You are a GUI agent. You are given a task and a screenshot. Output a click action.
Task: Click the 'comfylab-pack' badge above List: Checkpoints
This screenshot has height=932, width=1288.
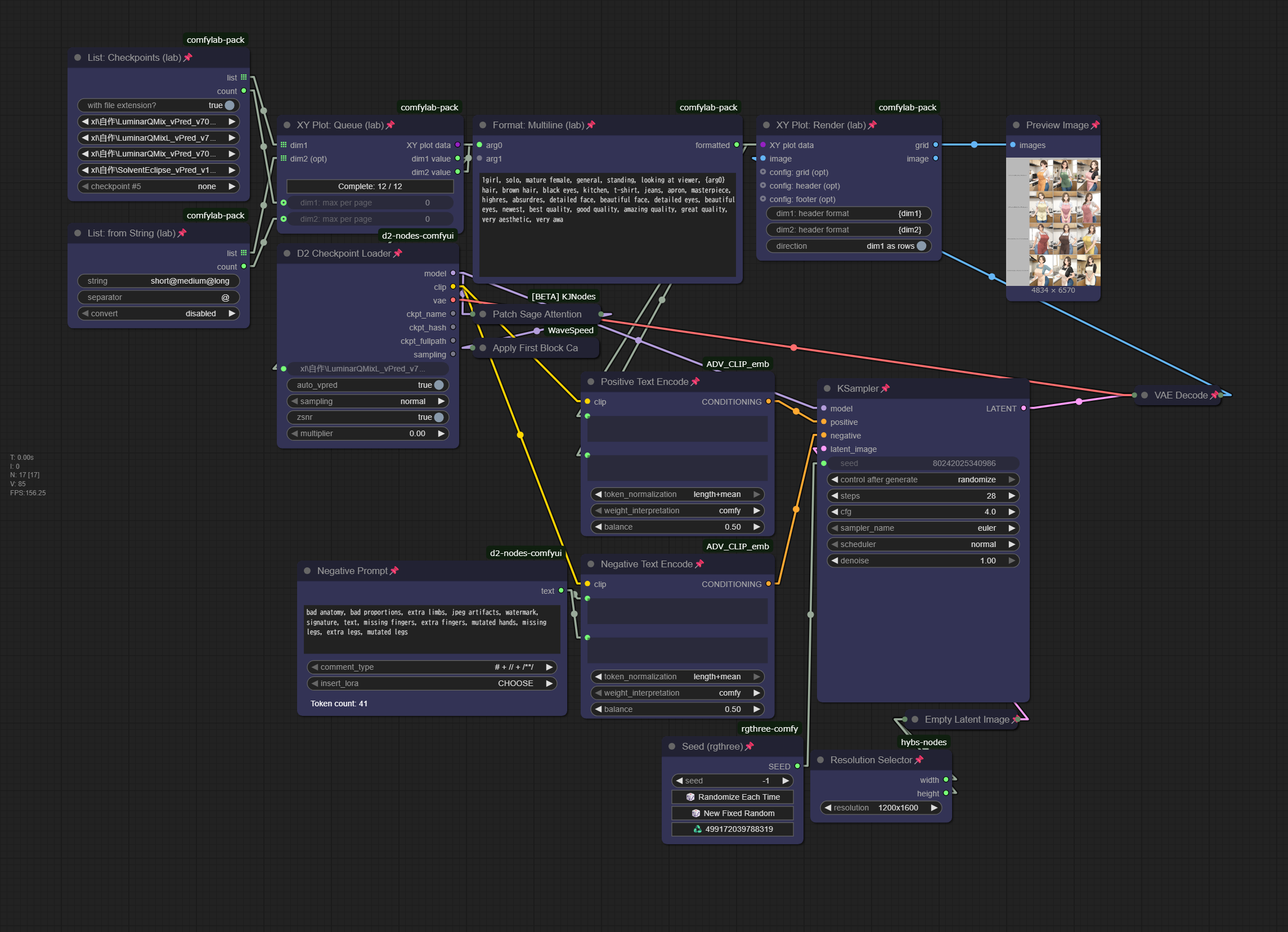coord(216,40)
